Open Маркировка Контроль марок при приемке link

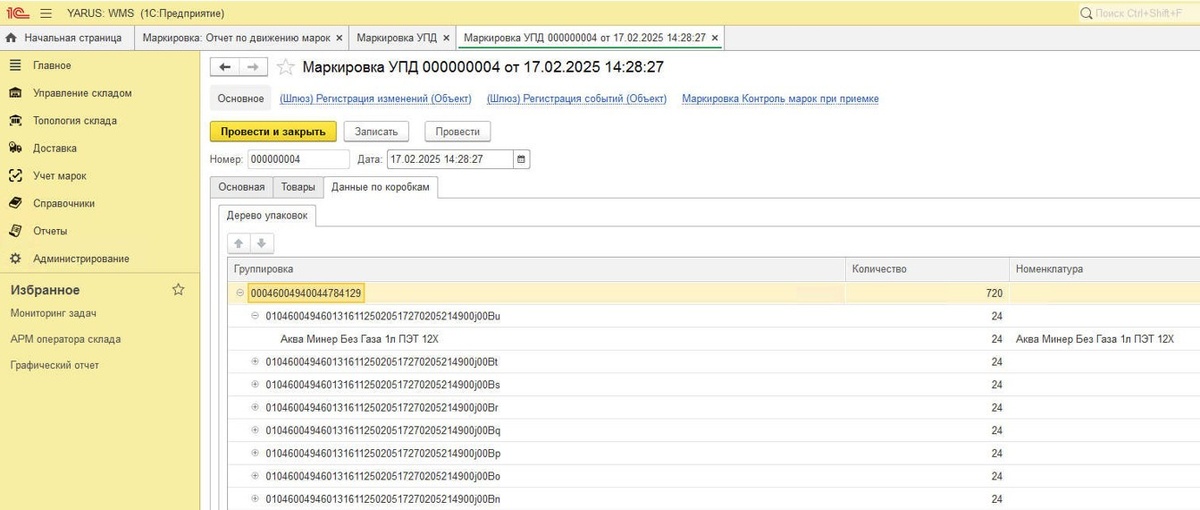click(780, 99)
